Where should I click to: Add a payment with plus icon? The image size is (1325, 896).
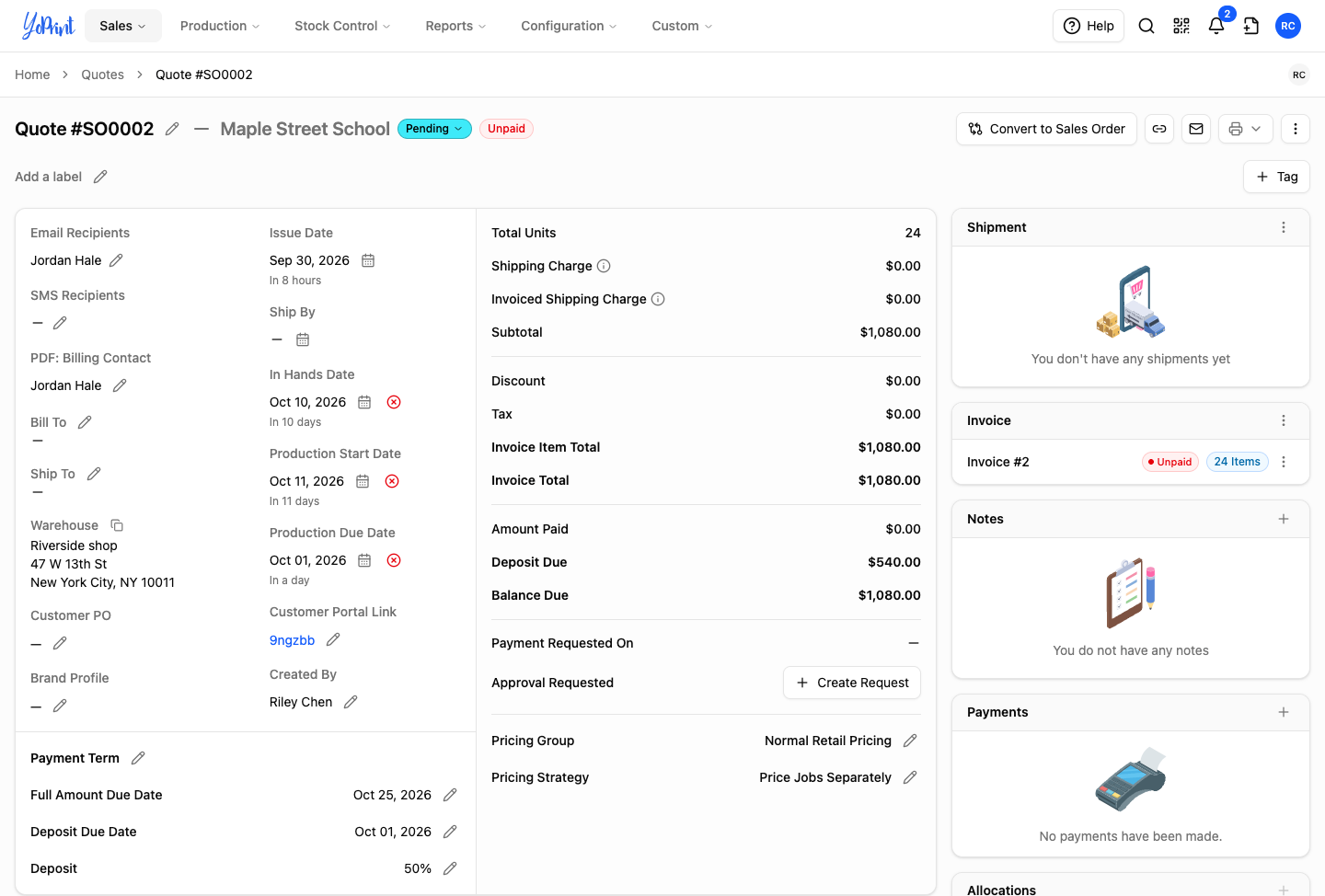(1284, 712)
